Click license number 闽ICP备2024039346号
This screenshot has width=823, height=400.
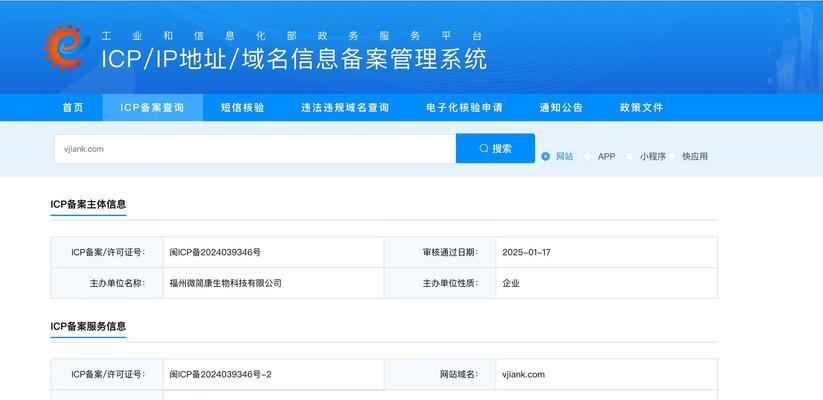point(215,252)
